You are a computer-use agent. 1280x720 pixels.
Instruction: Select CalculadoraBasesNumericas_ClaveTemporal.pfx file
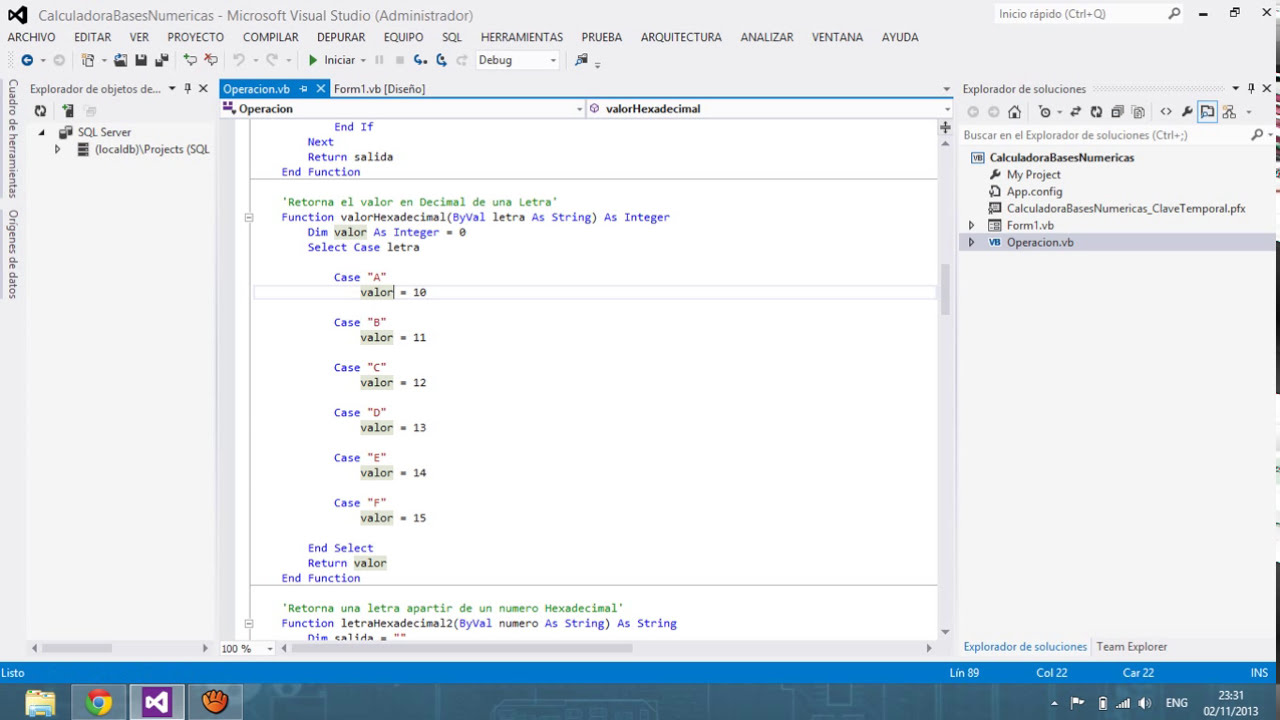(x=1126, y=209)
